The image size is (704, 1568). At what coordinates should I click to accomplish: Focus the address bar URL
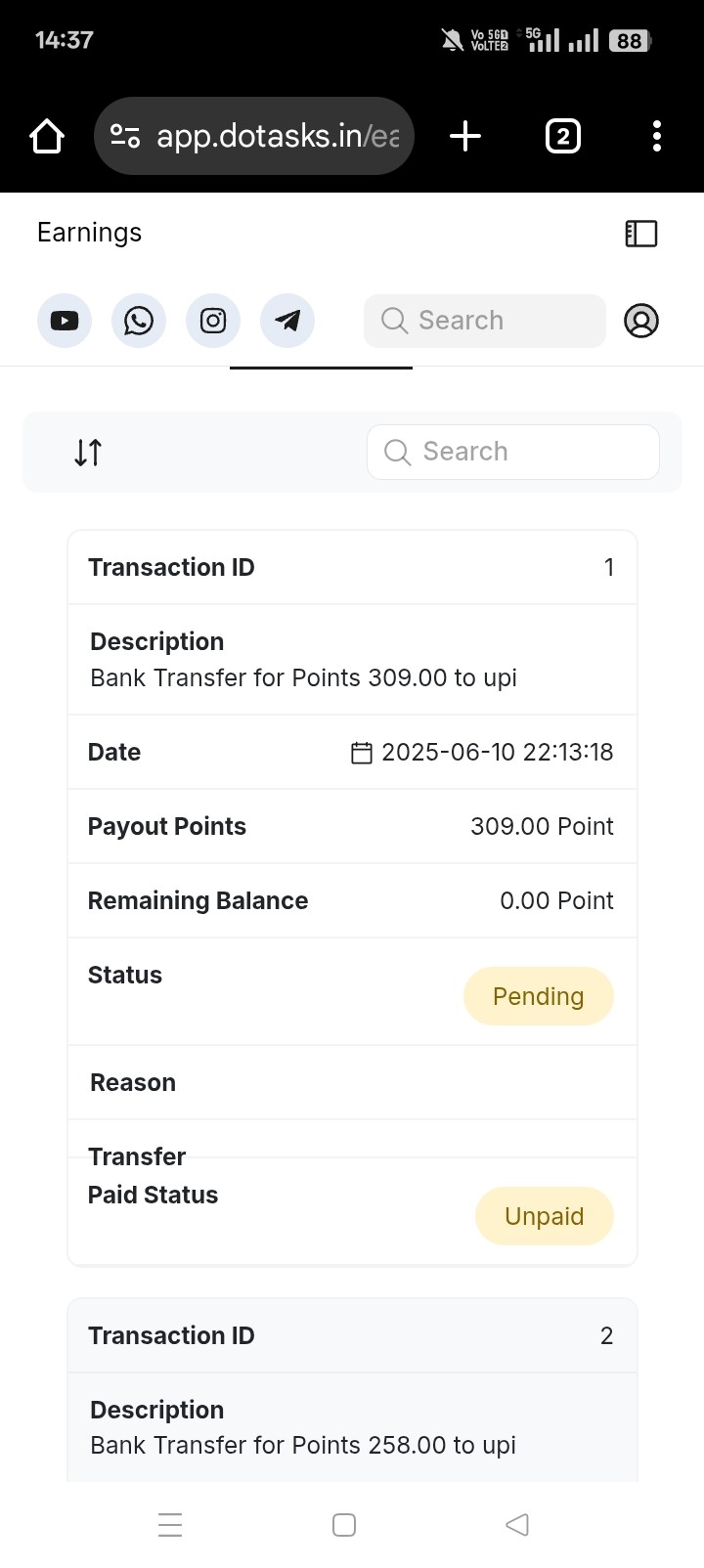279,136
